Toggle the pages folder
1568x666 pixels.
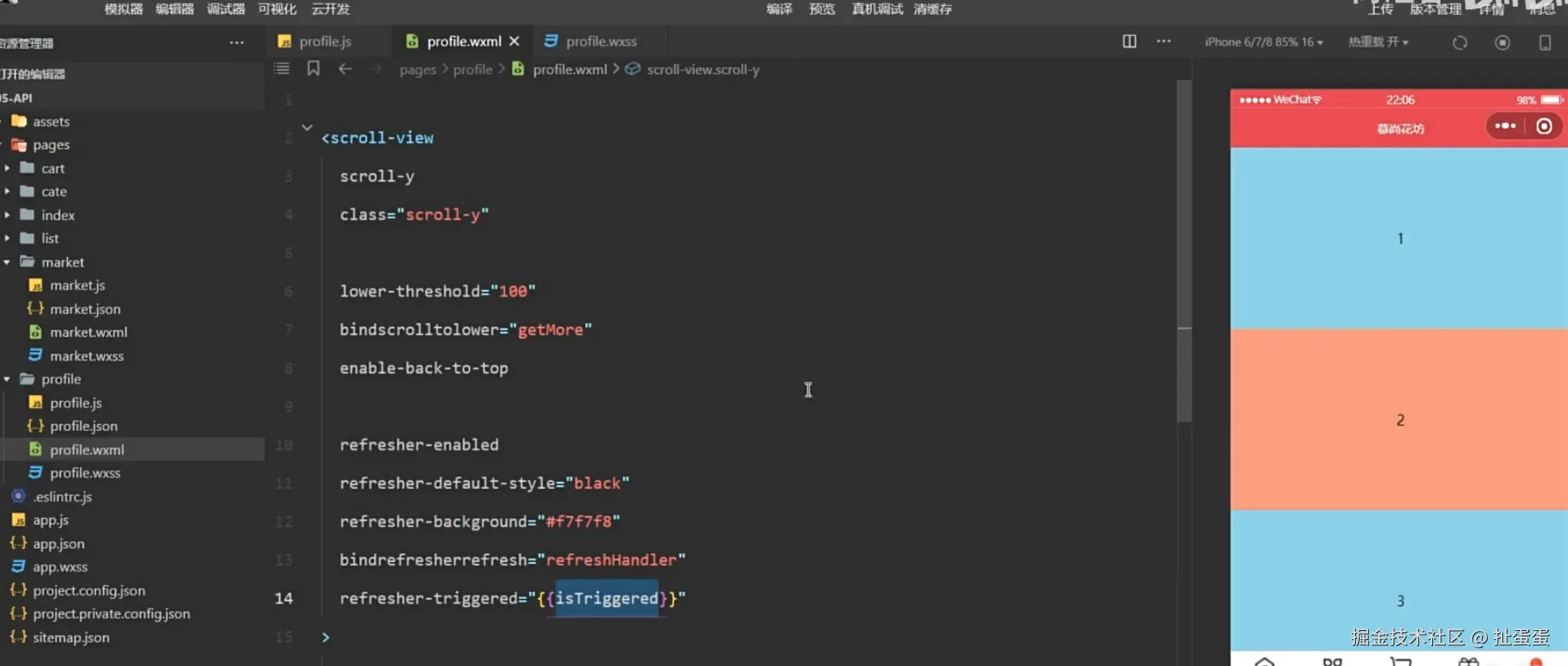[x=50, y=144]
